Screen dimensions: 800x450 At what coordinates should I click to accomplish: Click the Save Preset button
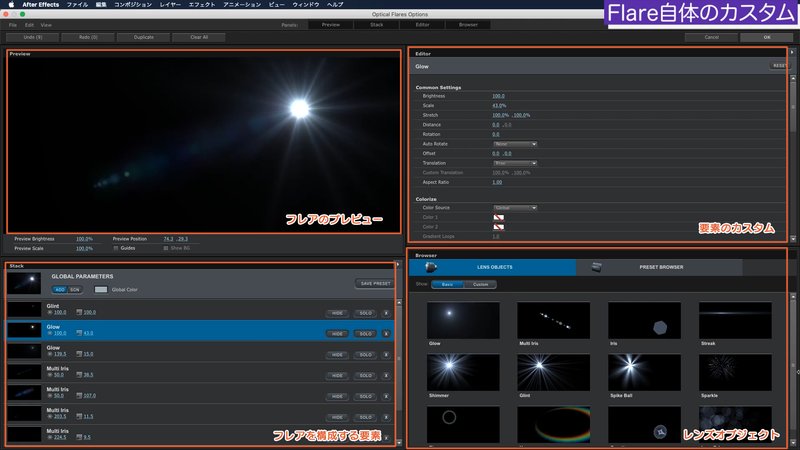375,284
